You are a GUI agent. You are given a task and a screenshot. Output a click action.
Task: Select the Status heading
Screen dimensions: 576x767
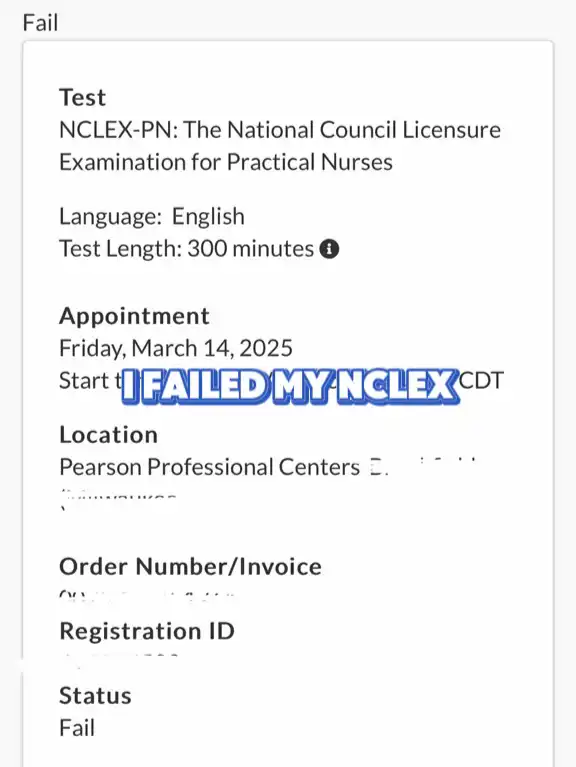pos(95,696)
